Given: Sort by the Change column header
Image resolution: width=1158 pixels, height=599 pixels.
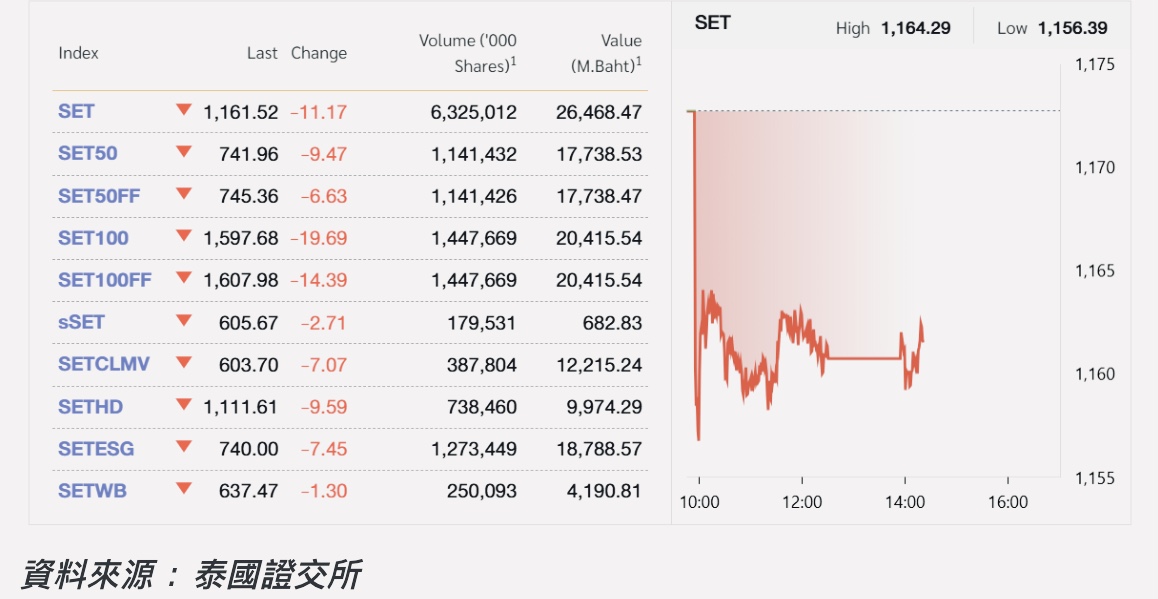Looking at the screenshot, I should [x=319, y=53].
